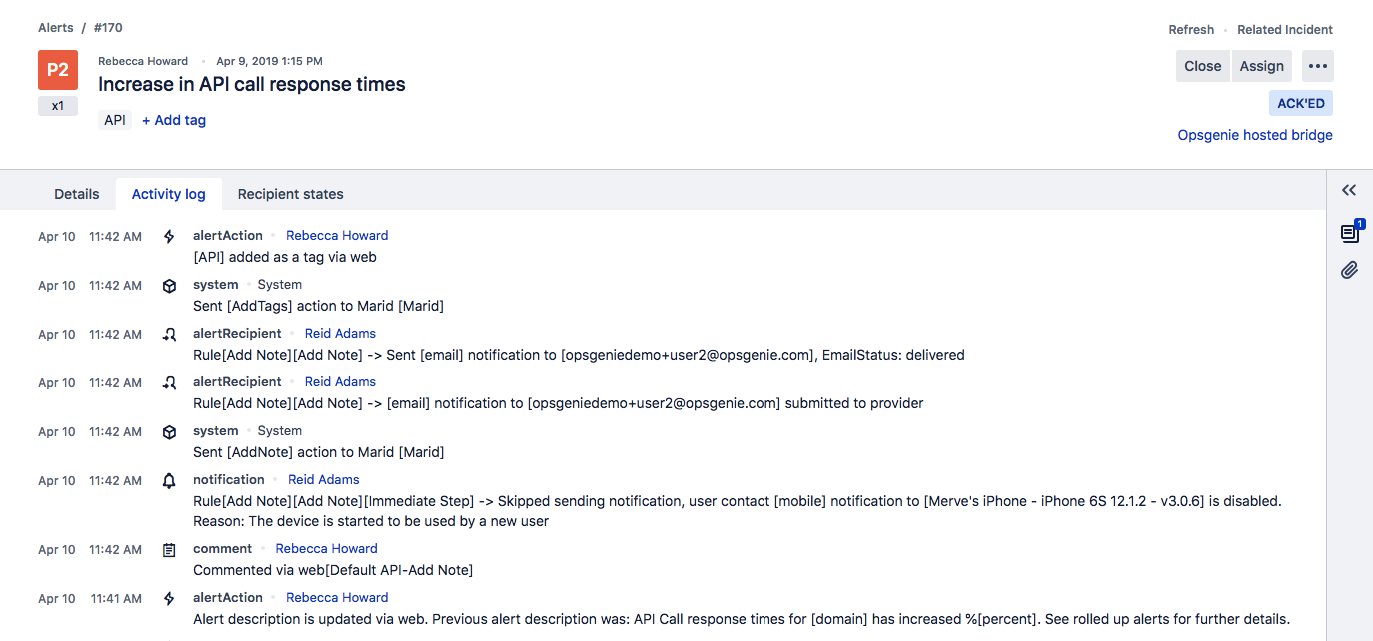The width and height of the screenshot is (1373, 641).
Task: Open the three-dot more actions menu
Action: (1317, 66)
